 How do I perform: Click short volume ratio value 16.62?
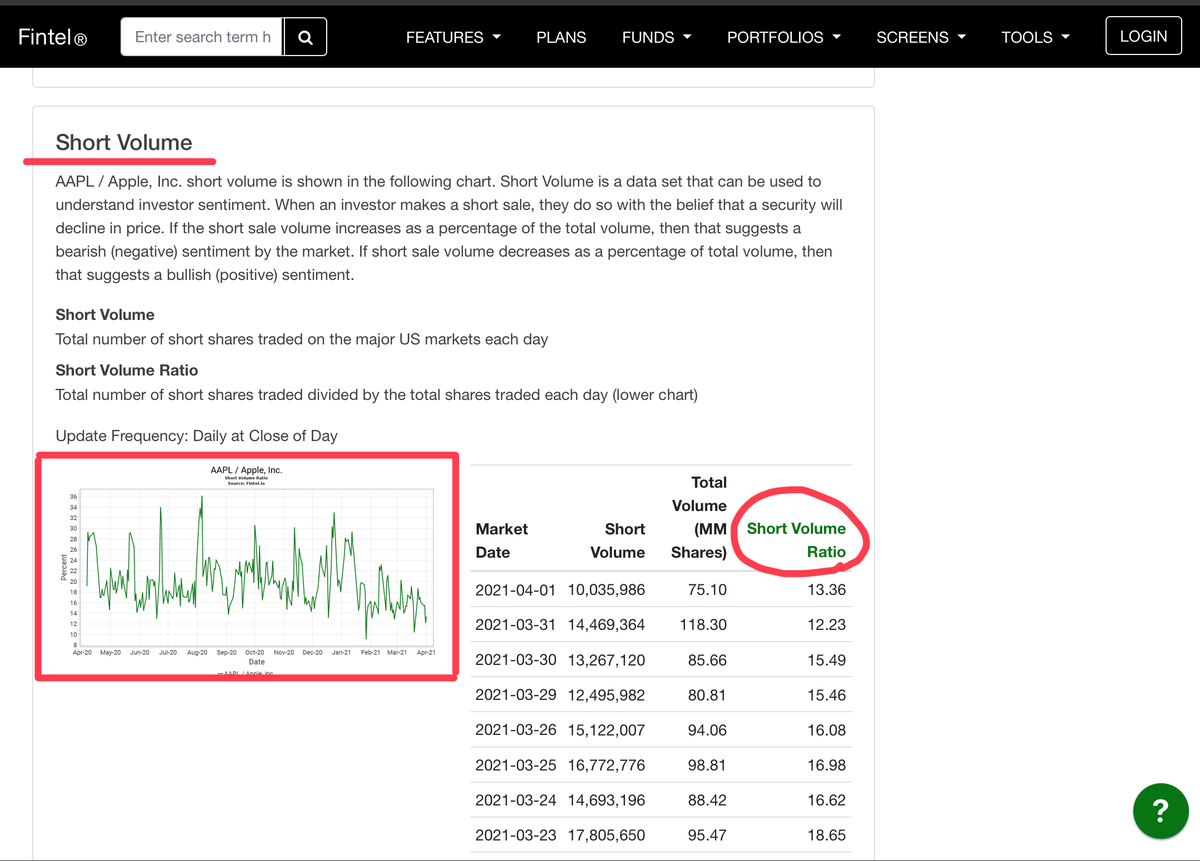tap(827, 800)
